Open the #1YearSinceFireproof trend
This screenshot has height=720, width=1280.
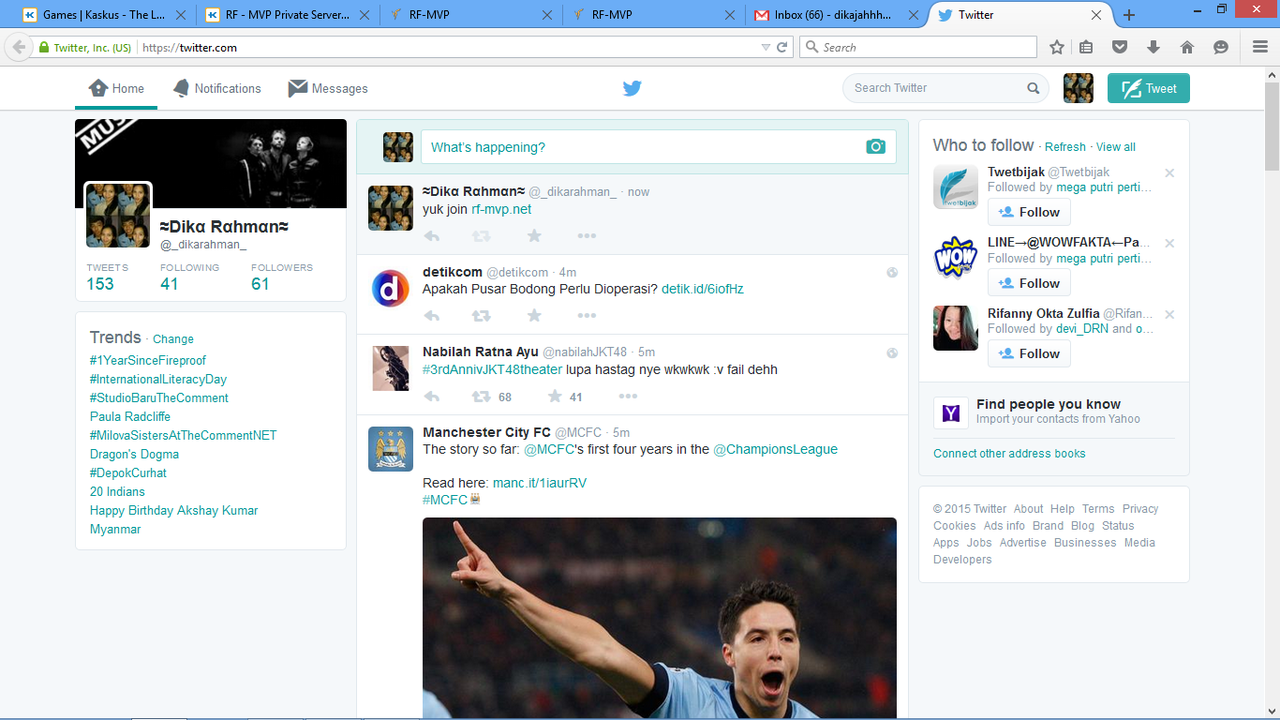148,360
